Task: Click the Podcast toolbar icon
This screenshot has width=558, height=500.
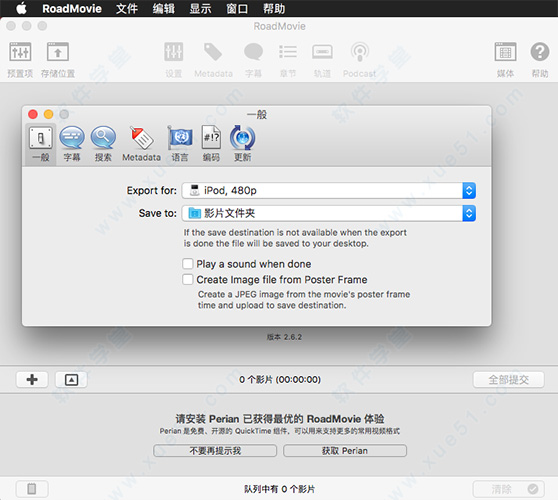Action: [x=359, y=52]
